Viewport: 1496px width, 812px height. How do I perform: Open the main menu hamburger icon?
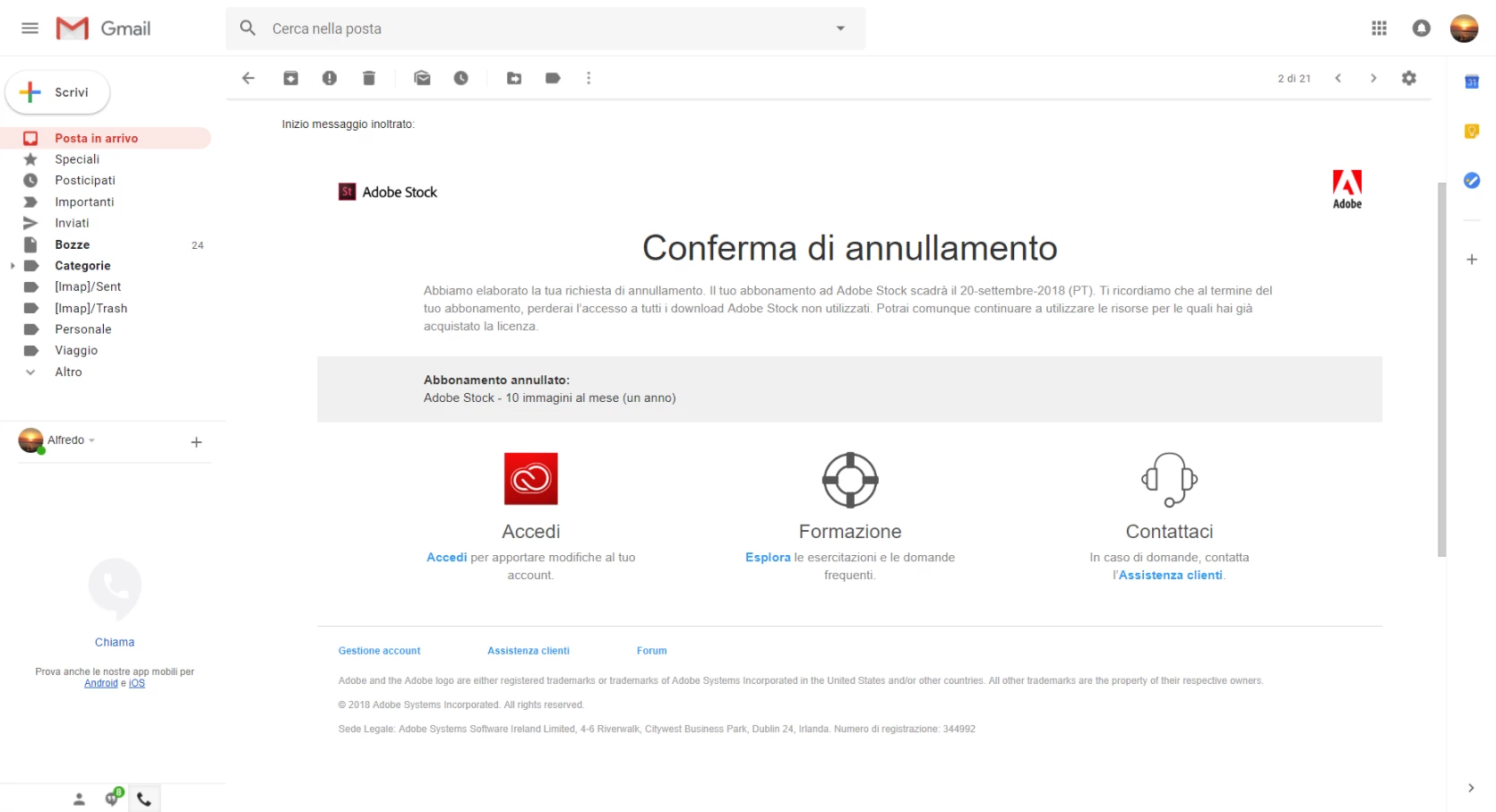[x=30, y=29]
